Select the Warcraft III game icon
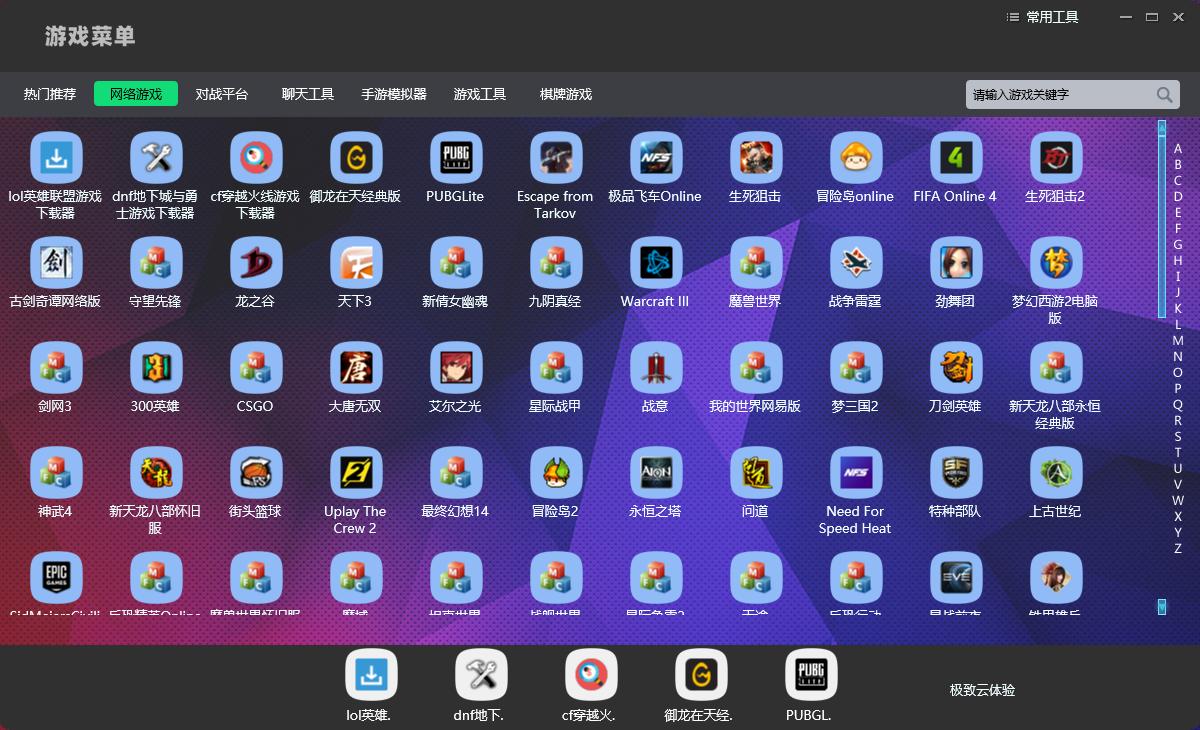 tap(656, 263)
